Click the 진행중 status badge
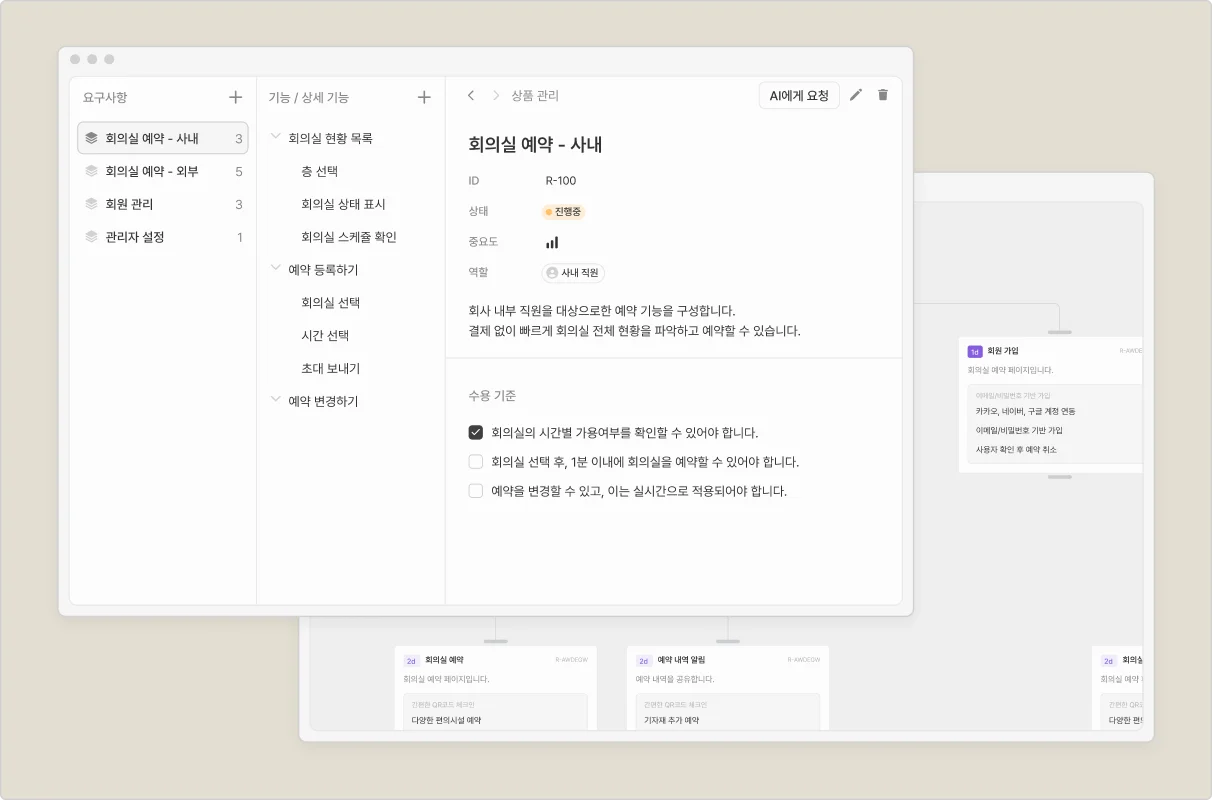Viewport: 1212px width, 800px height. point(563,212)
